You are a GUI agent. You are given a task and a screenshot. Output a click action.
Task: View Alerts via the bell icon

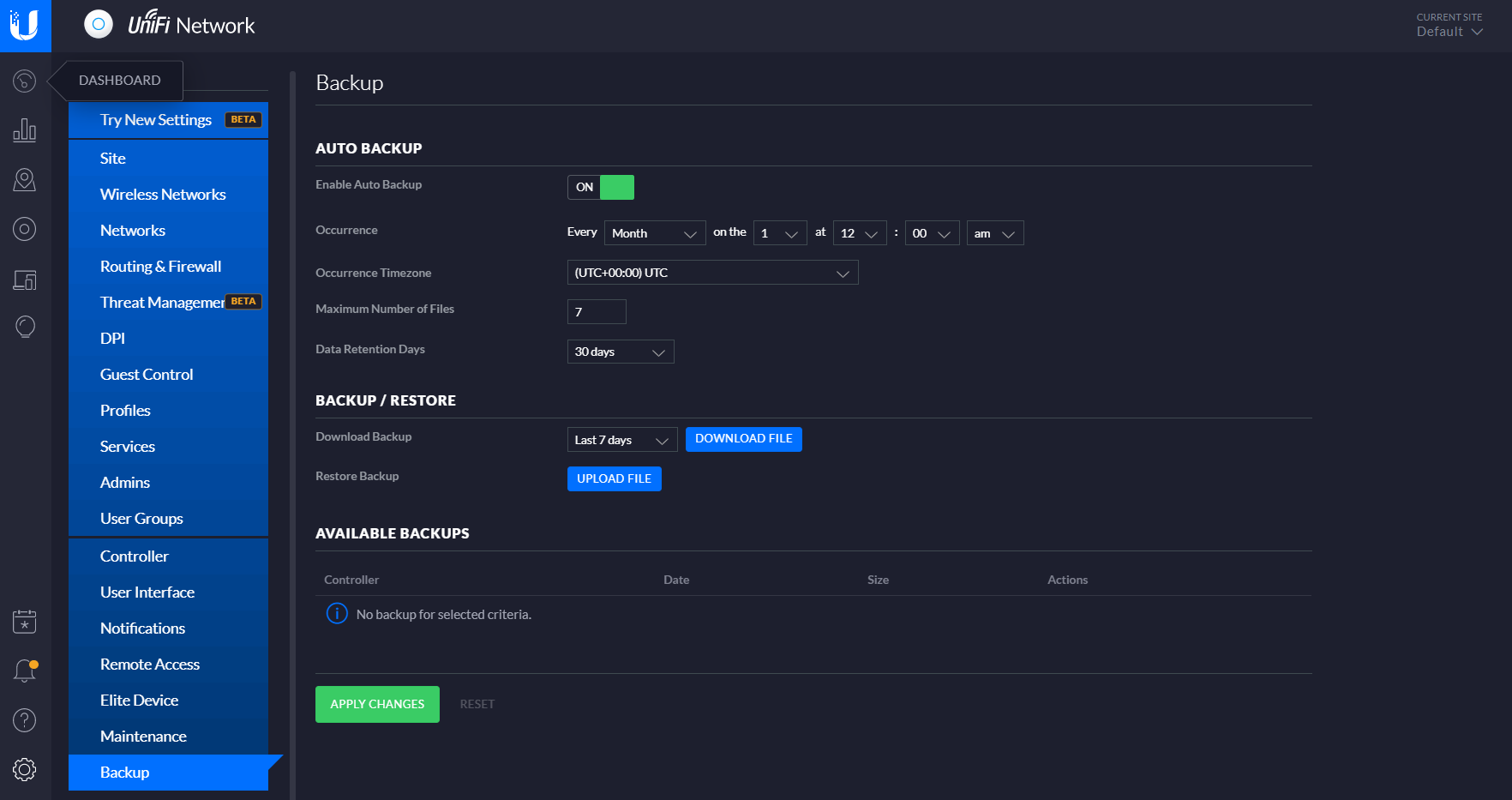pyautogui.click(x=24, y=671)
